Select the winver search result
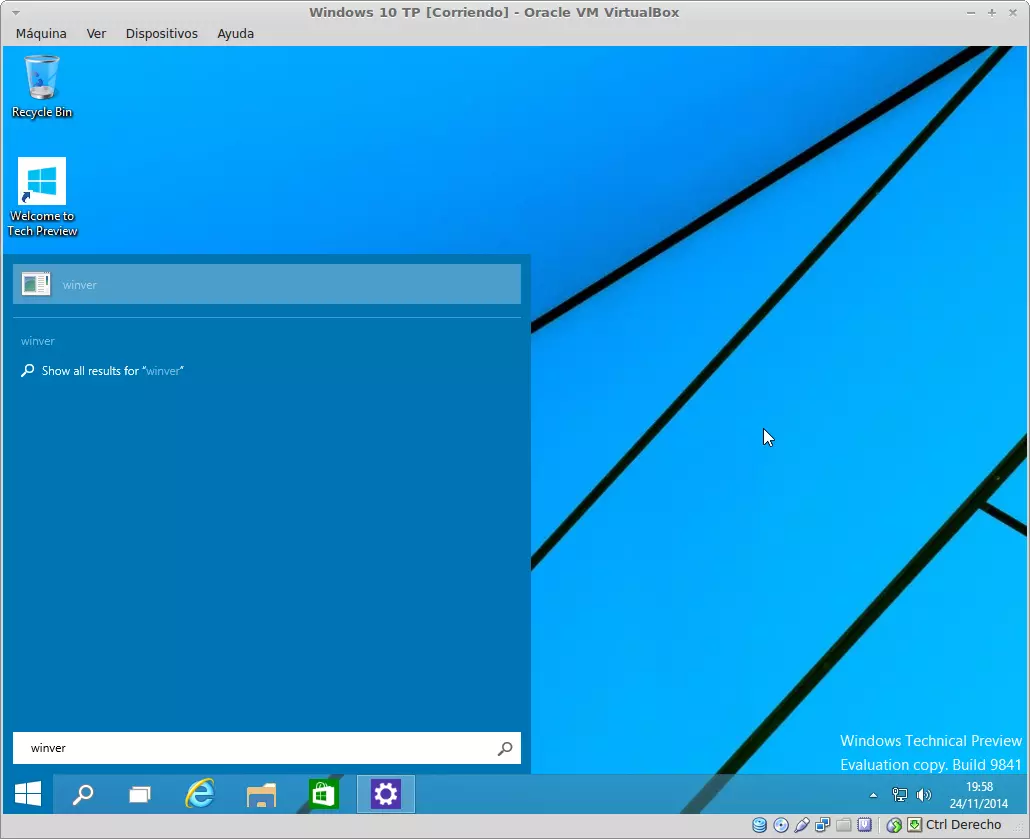 click(x=266, y=284)
